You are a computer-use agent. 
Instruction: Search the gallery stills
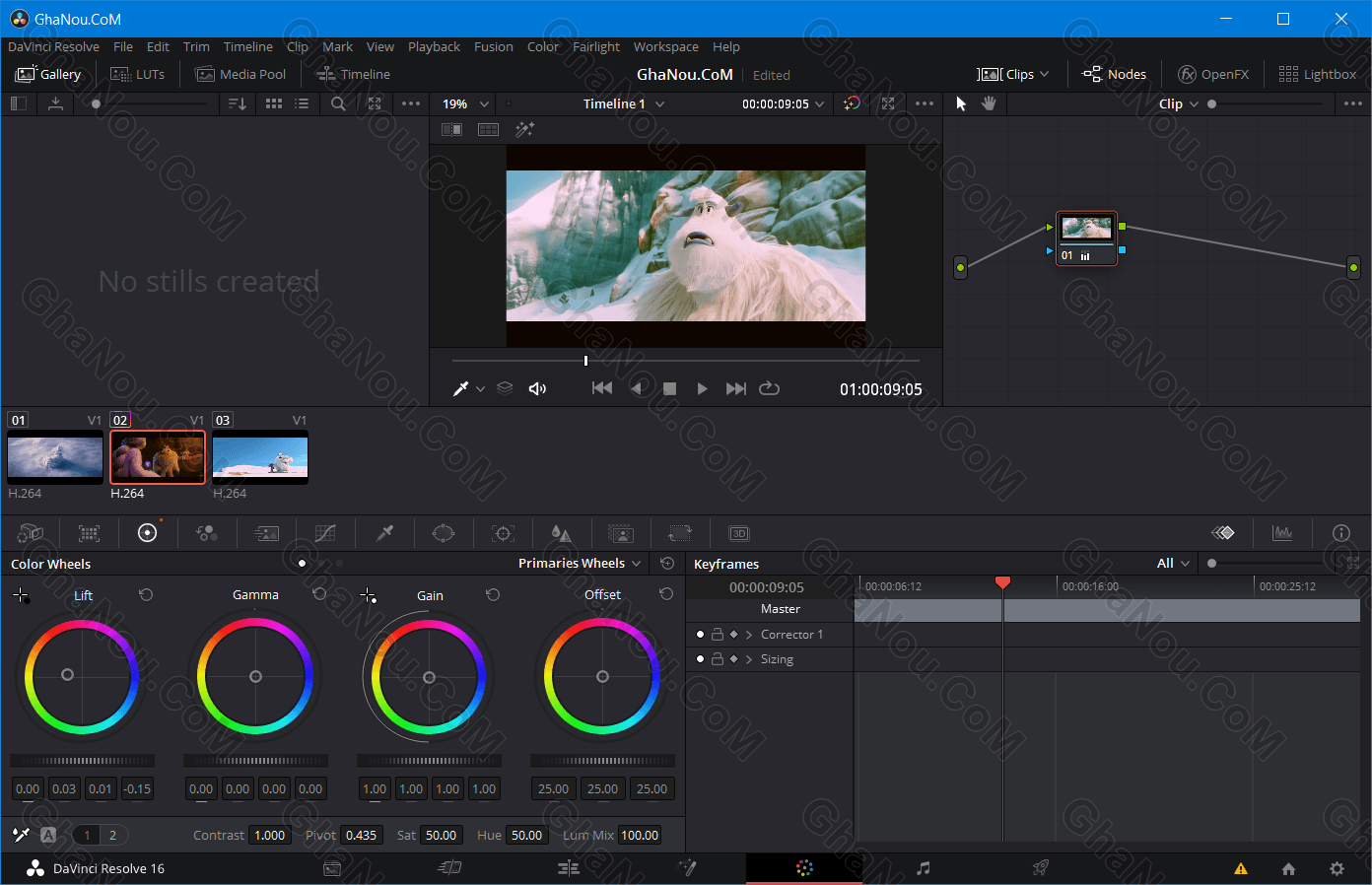click(338, 103)
